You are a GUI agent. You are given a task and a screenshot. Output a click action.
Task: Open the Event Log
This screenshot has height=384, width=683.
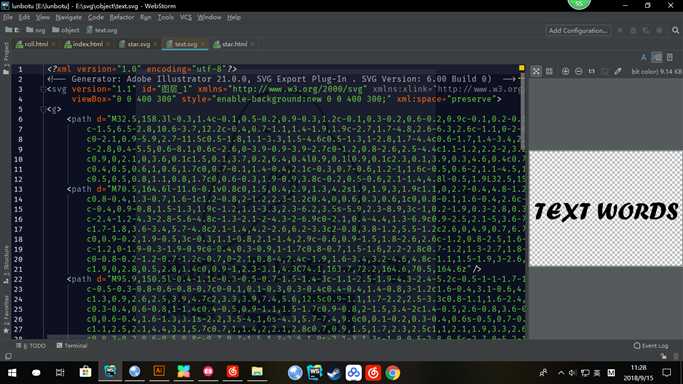(x=651, y=346)
